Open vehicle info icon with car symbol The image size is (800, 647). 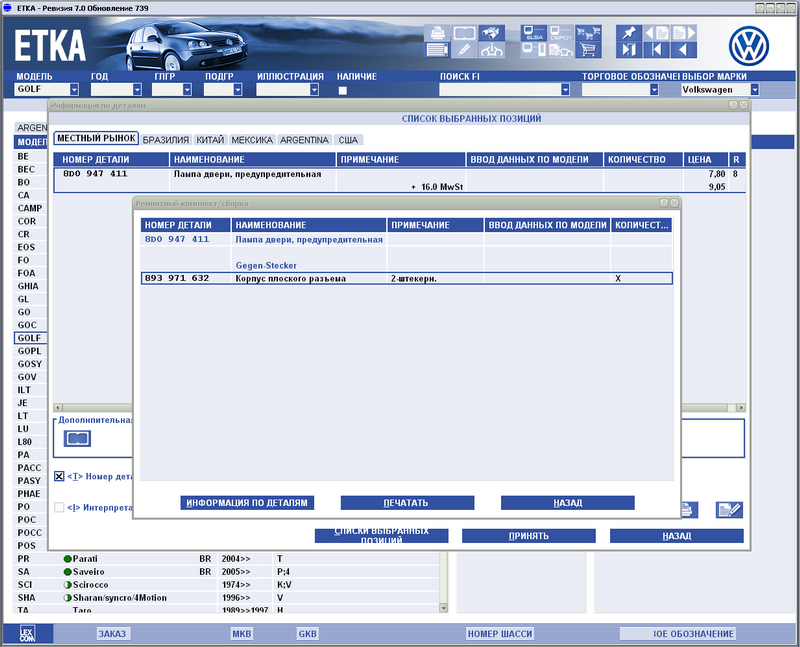point(491,50)
